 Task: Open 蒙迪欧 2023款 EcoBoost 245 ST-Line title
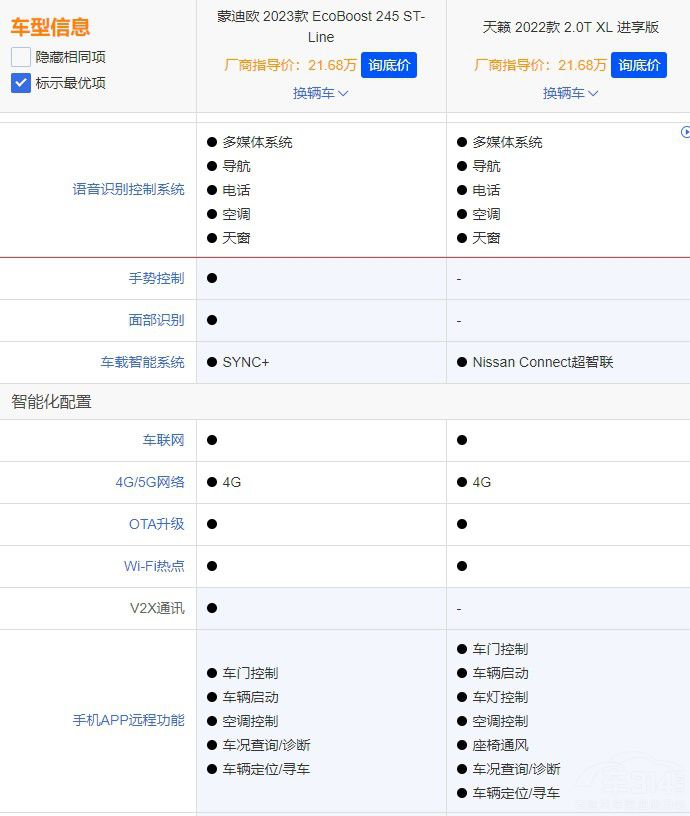point(321,26)
